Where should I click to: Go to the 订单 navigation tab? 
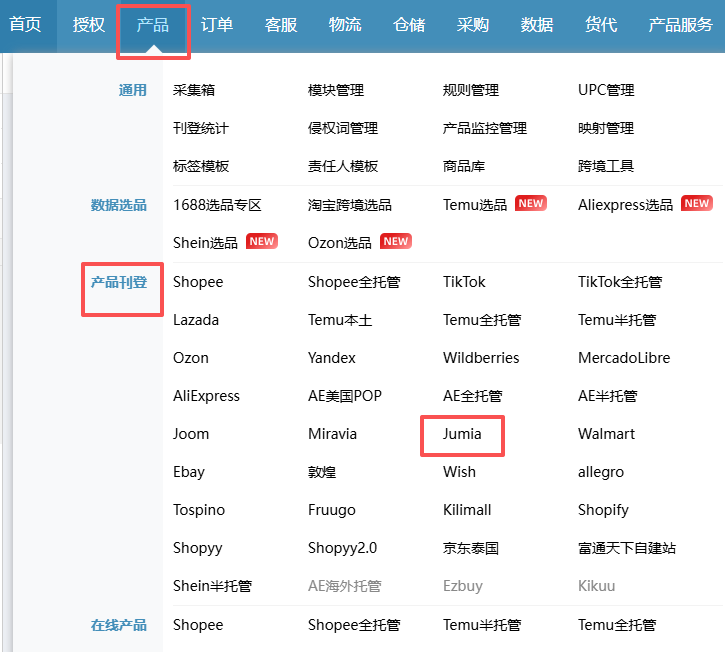click(217, 25)
